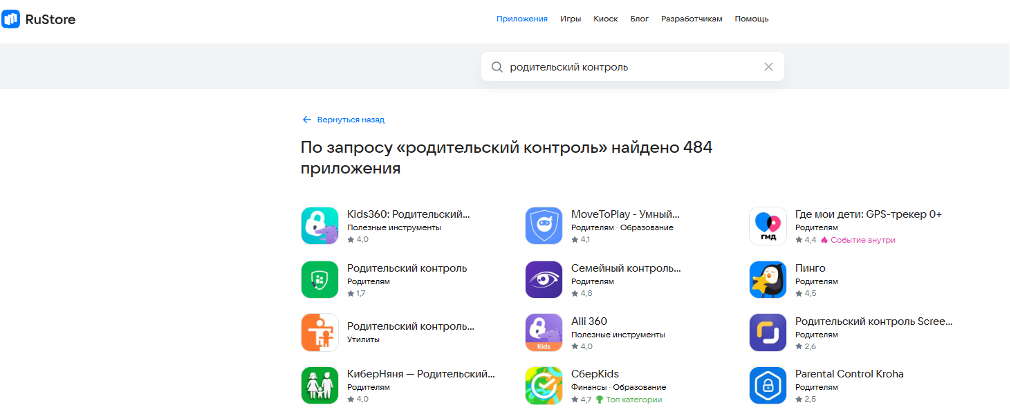
Task: Open КиберНяня — Родительский app title
Action: click(x=421, y=374)
